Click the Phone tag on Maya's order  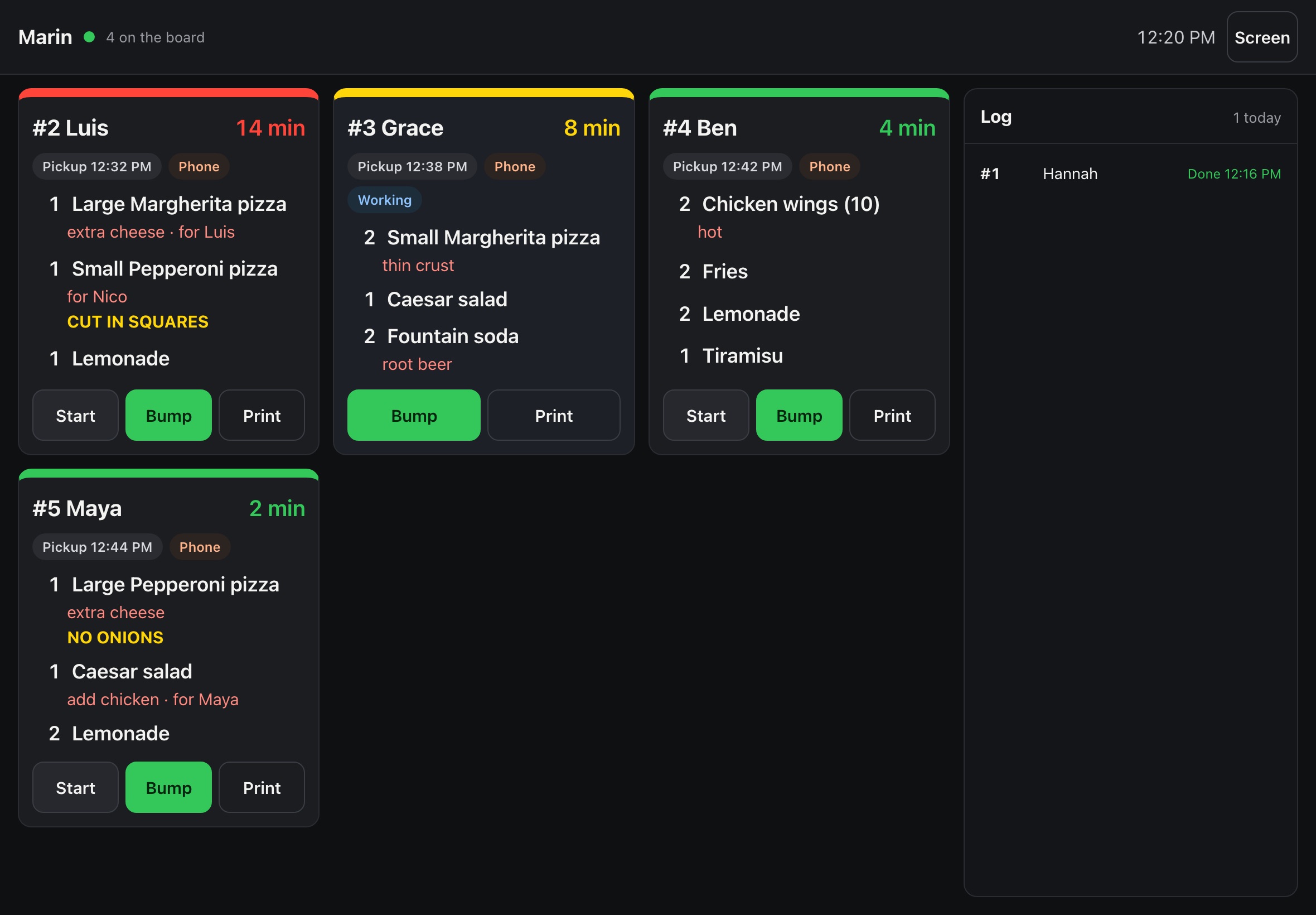(200, 547)
